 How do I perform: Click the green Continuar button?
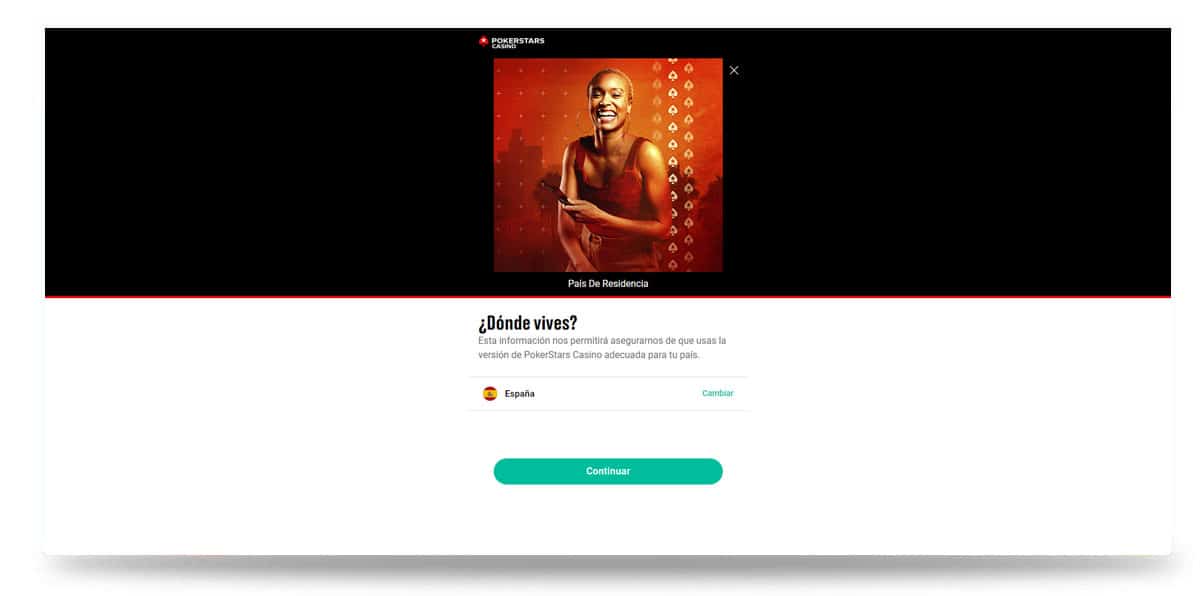[x=608, y=471]
